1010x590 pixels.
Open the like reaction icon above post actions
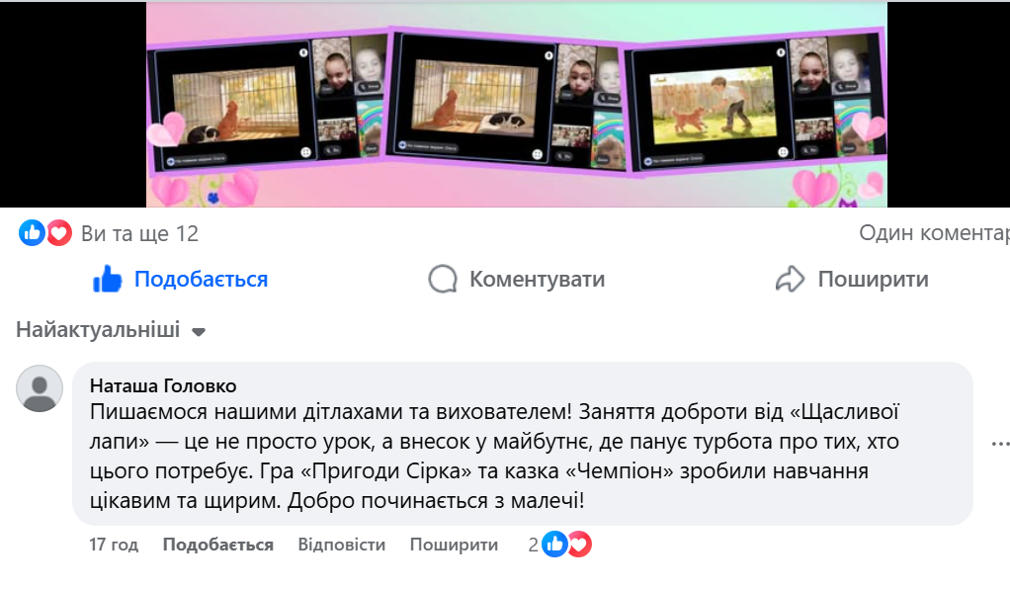[x=32, y=233]
